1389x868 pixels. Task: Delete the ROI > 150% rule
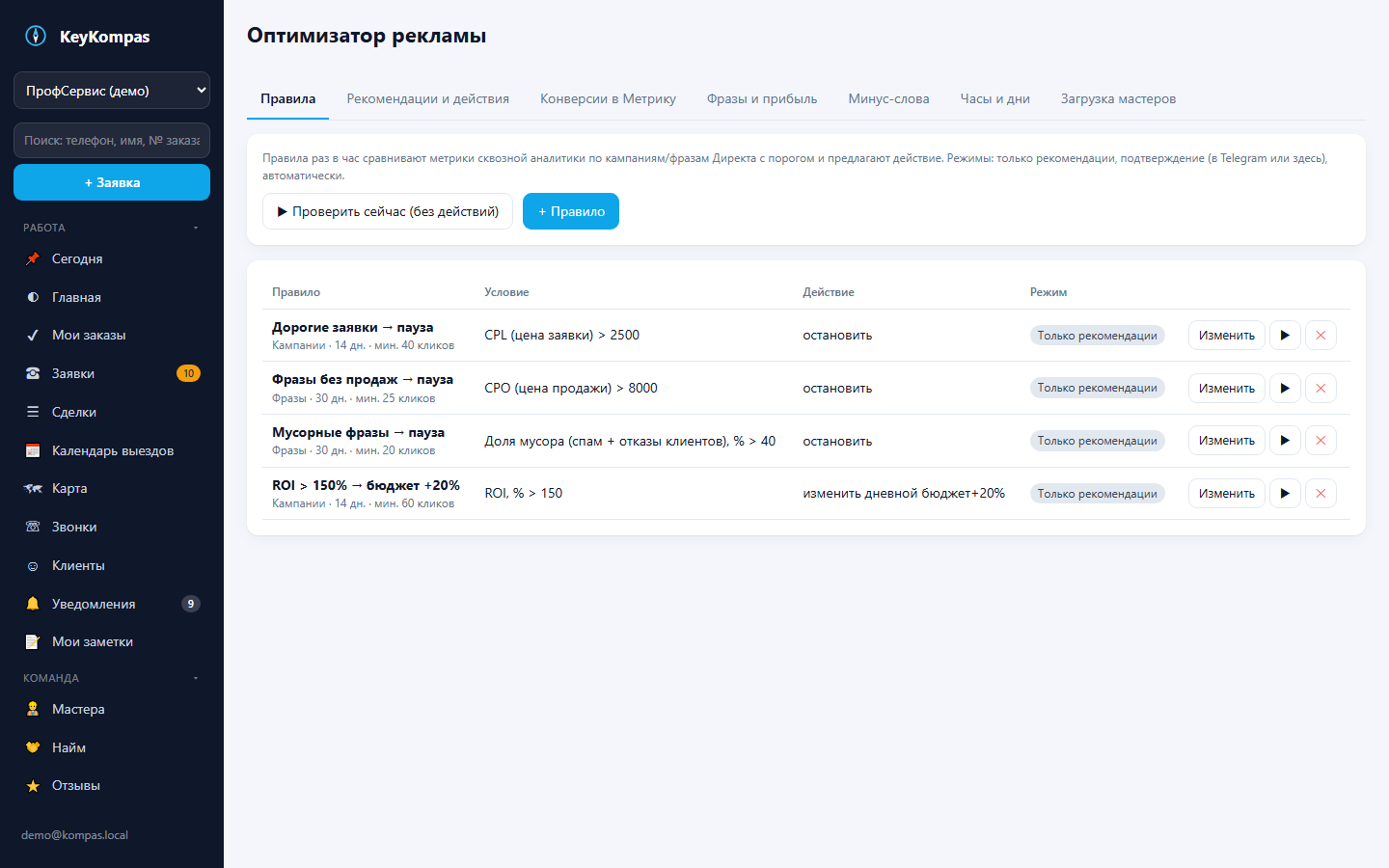click(1321, 493)
